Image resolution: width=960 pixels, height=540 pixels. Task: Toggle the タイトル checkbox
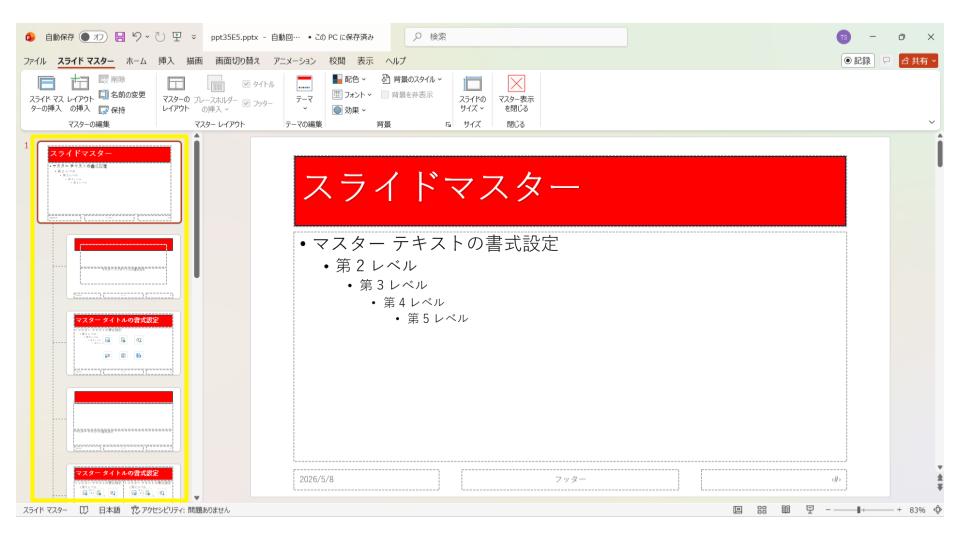[259, 84]
